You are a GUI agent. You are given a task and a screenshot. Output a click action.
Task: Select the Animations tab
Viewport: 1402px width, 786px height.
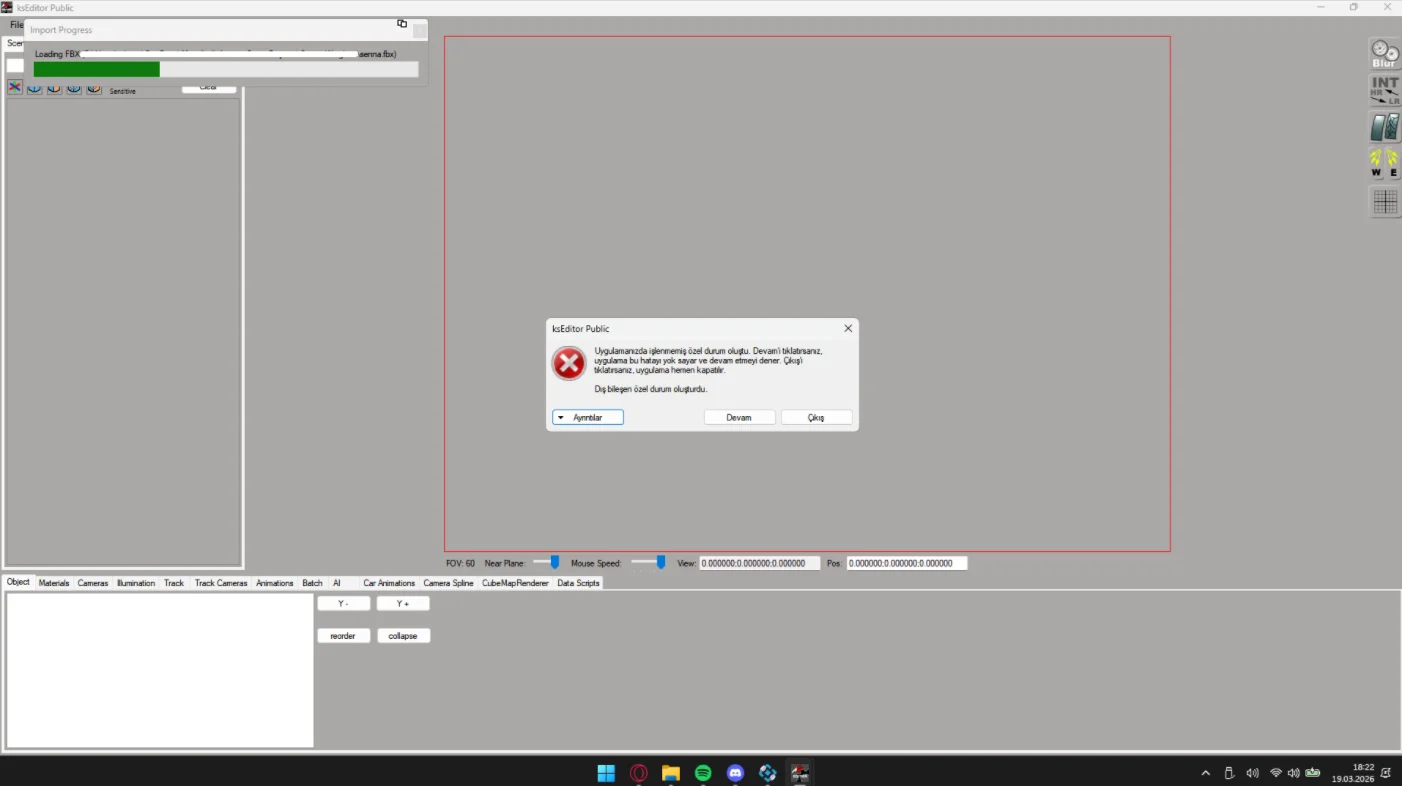tap(275, 583)
